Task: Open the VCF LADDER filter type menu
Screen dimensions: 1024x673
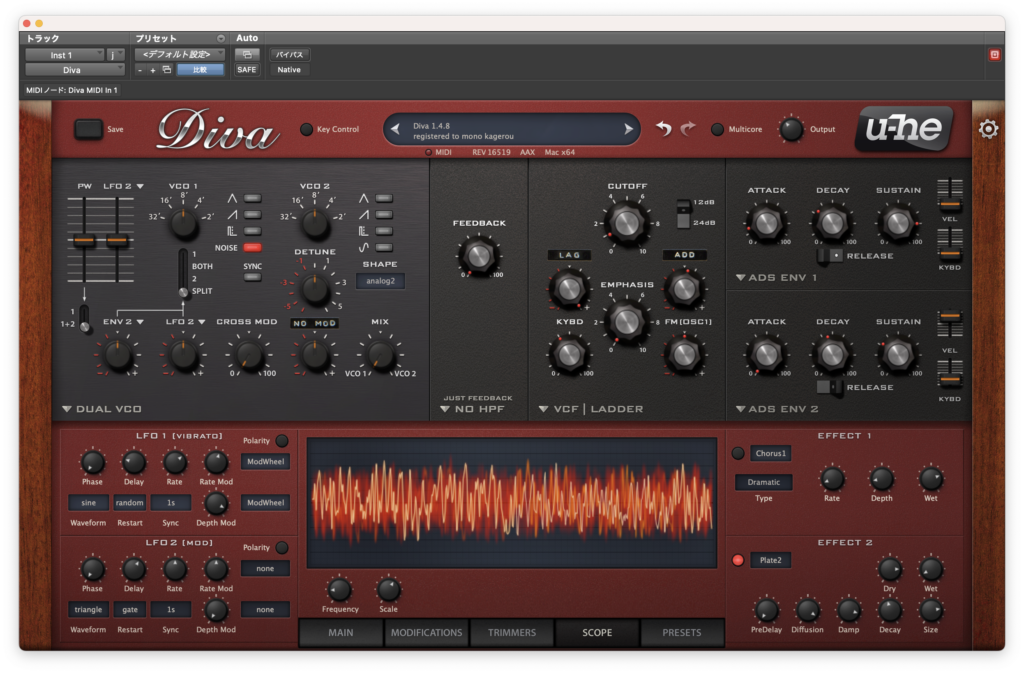Action: pyautogui.click(x=591, y=409)
